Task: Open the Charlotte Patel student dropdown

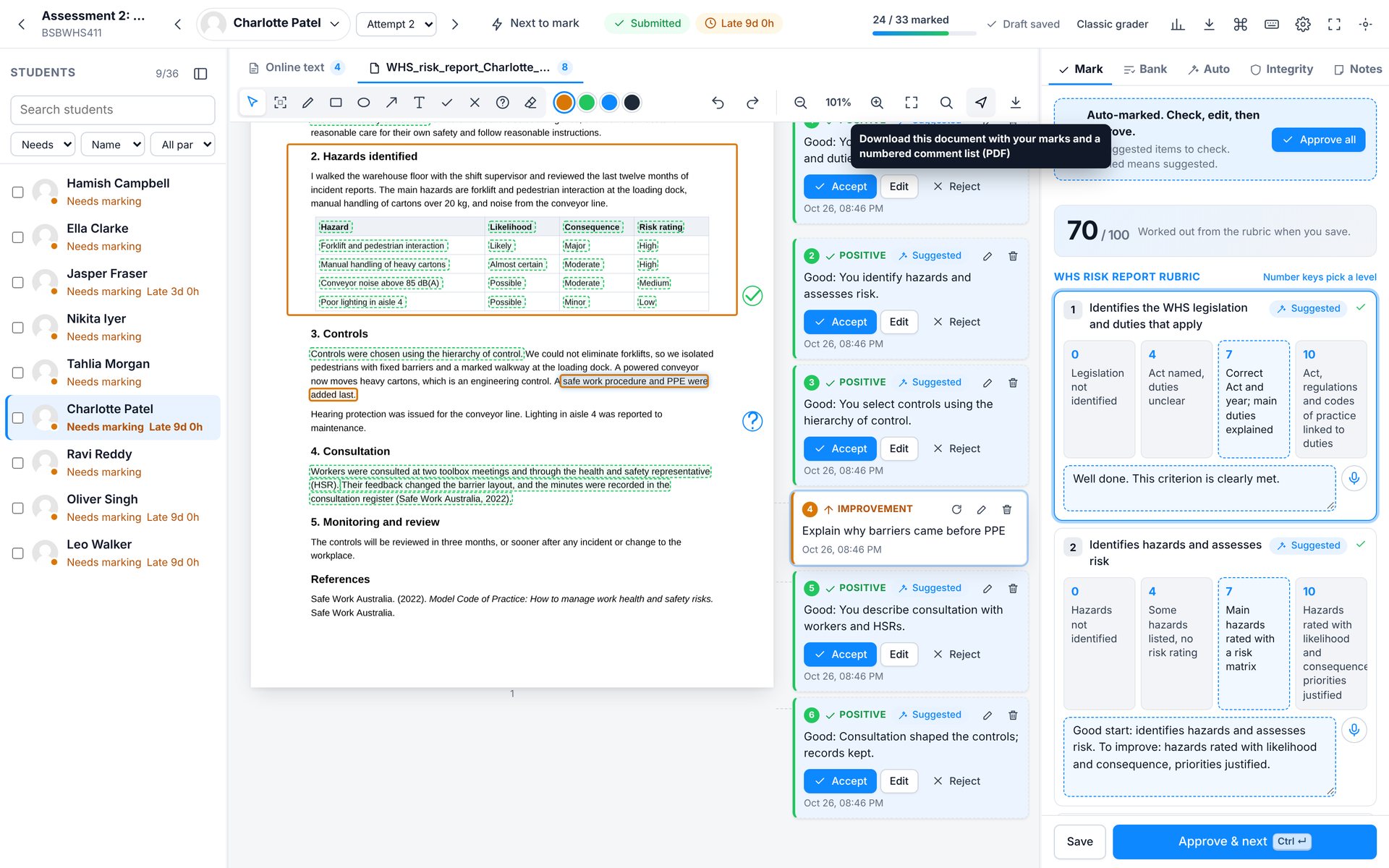Action: pyautogui.click(x=273, y=24)
